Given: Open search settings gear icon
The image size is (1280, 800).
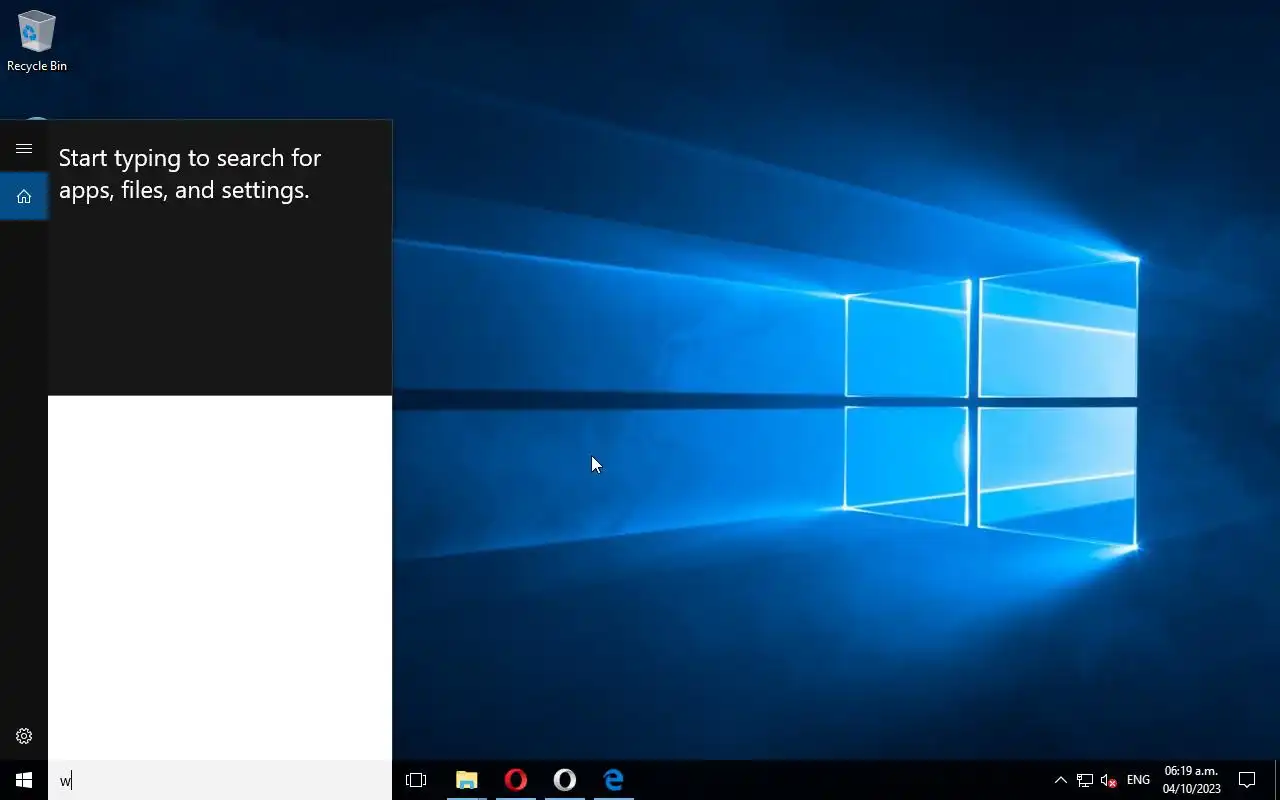Looking at the screenshot, I should tap(24, 736).
